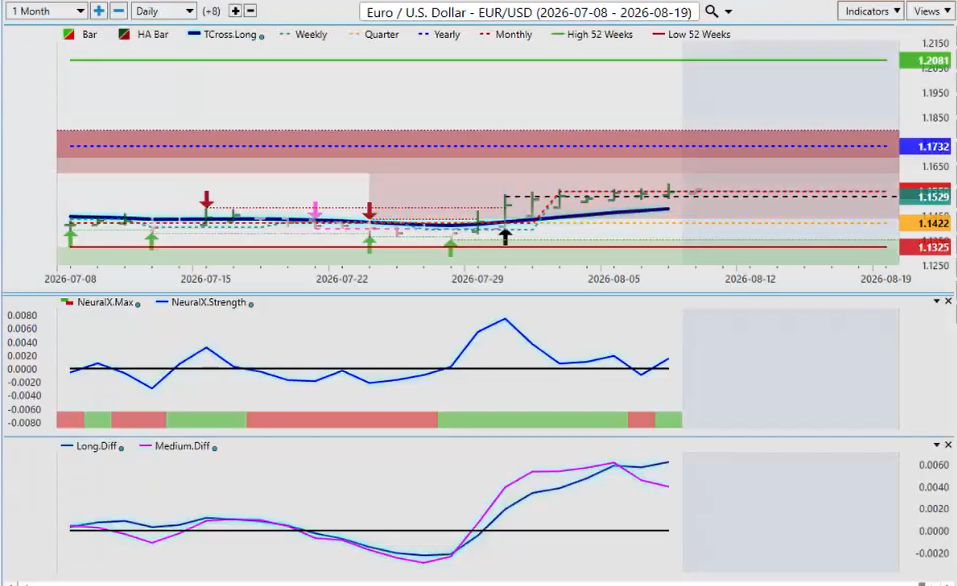The height and width of the screenshot is (586, 957).
Task: Click the magnifier symbol search icon
Action: (711, 12)
